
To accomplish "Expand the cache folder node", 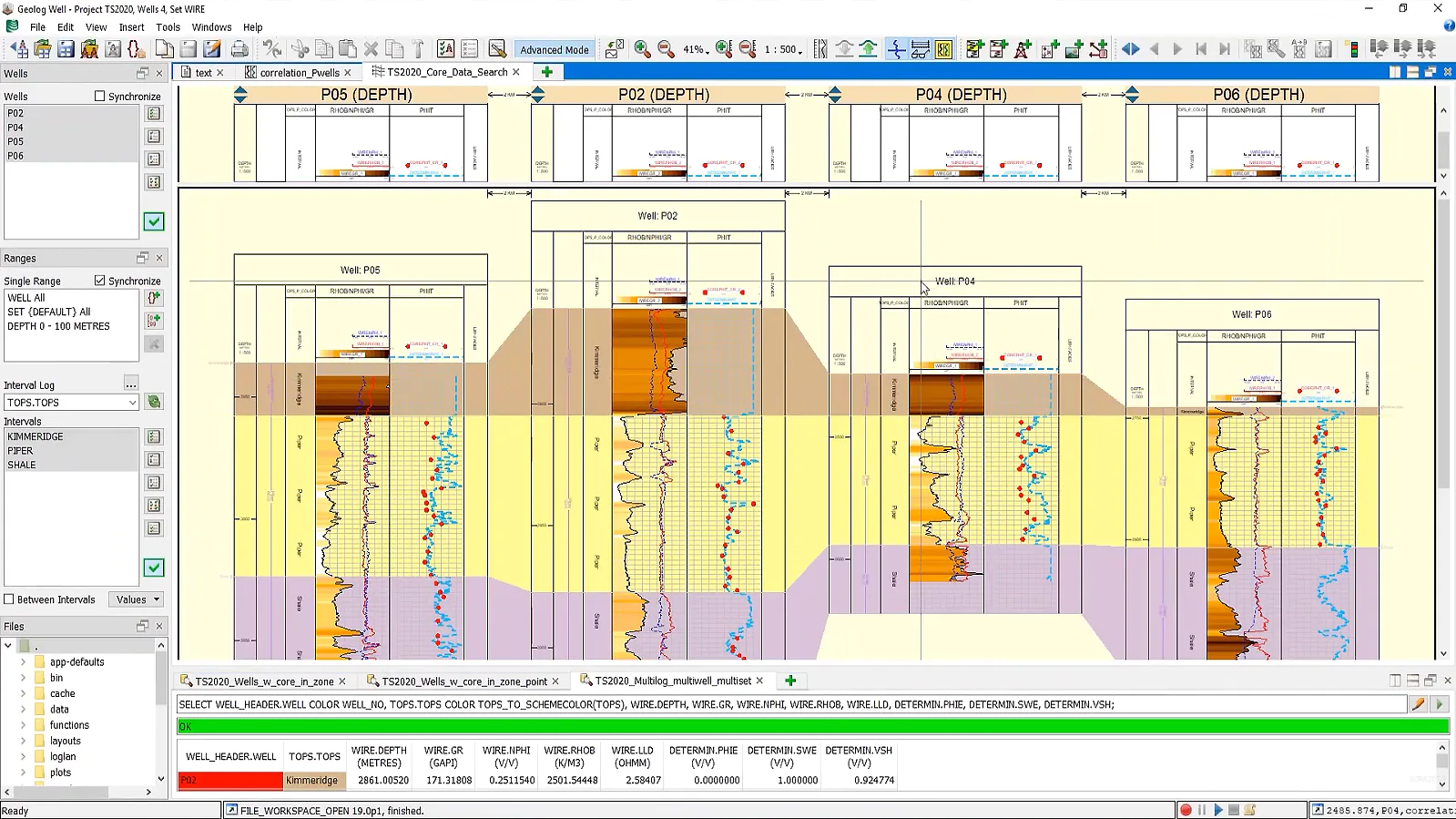I will tap(23, 693).
